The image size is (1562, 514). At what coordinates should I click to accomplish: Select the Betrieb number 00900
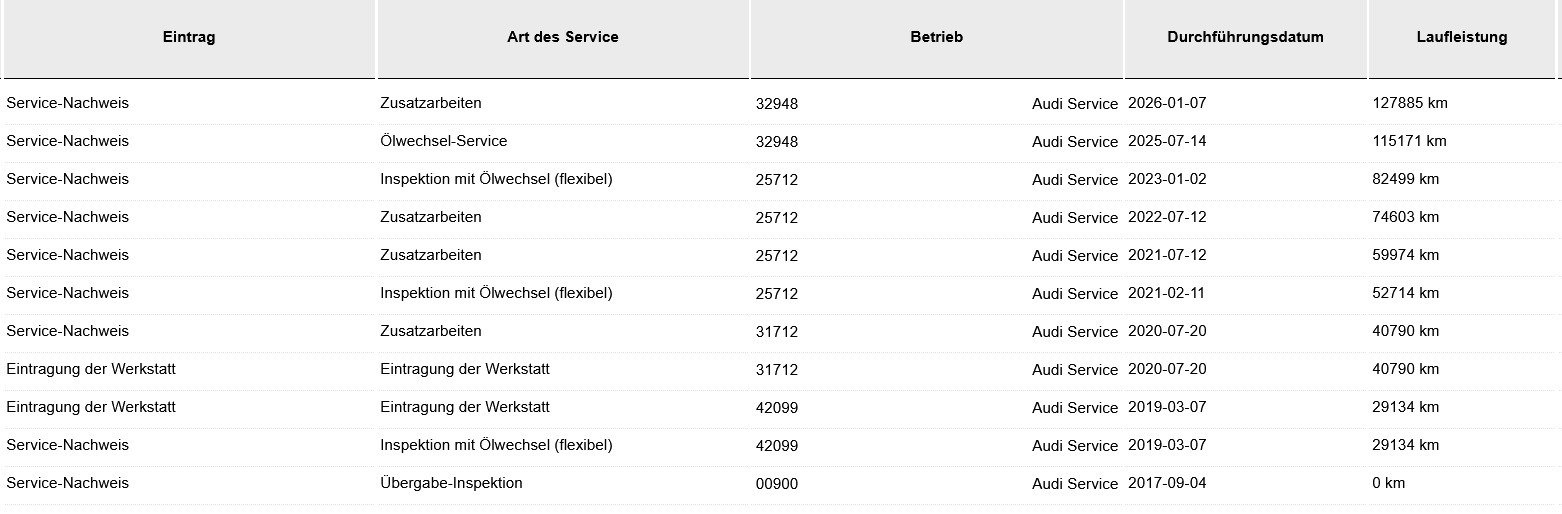777,484
